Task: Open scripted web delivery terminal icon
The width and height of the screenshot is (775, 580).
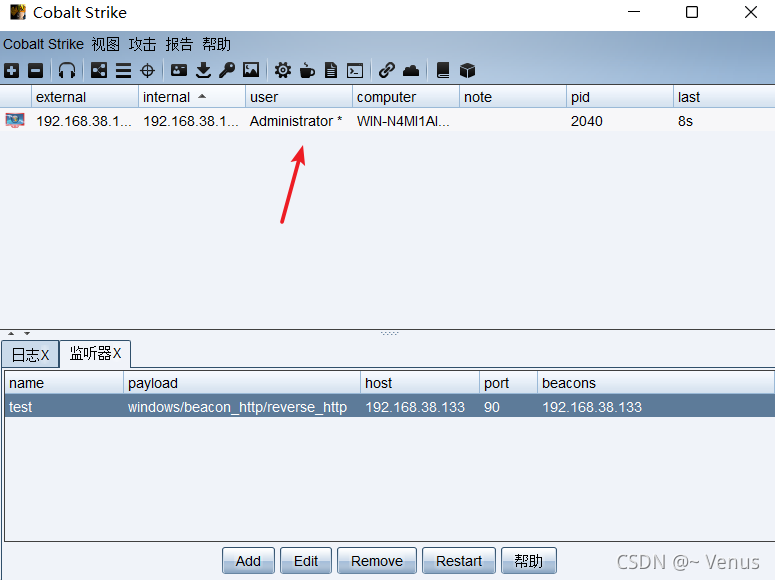Action: pos(355,71)
